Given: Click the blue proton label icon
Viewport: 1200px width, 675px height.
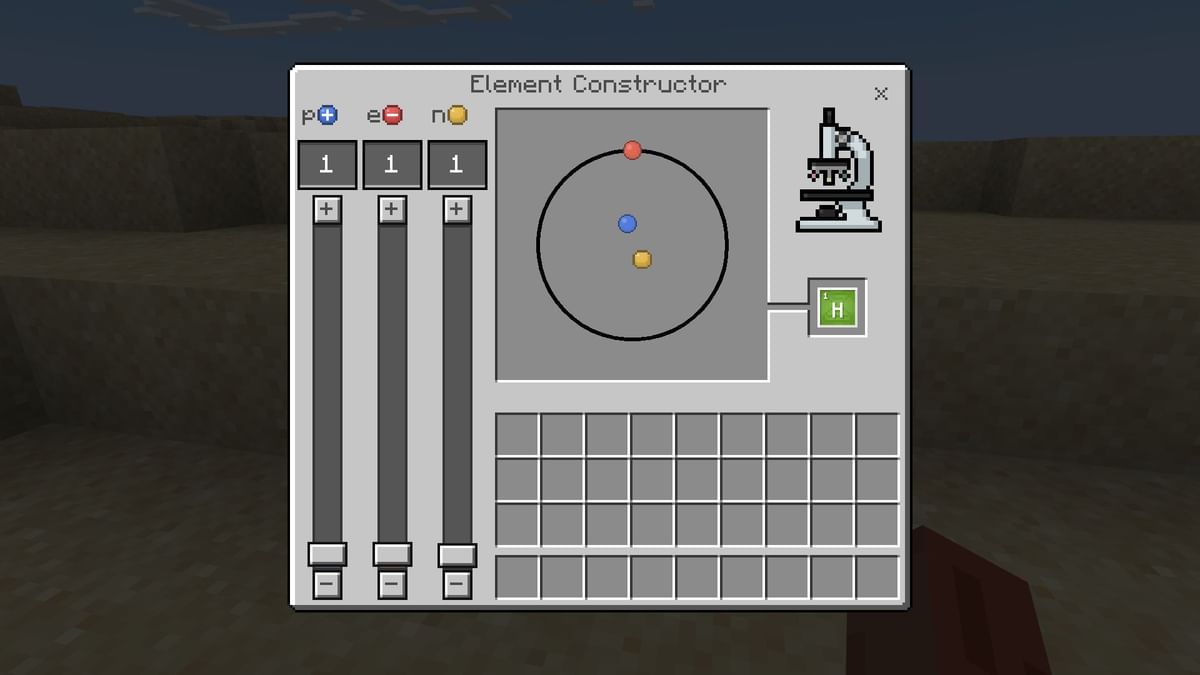Looking at the screenshot, I should pyautogui.click(x=327, y=116).
